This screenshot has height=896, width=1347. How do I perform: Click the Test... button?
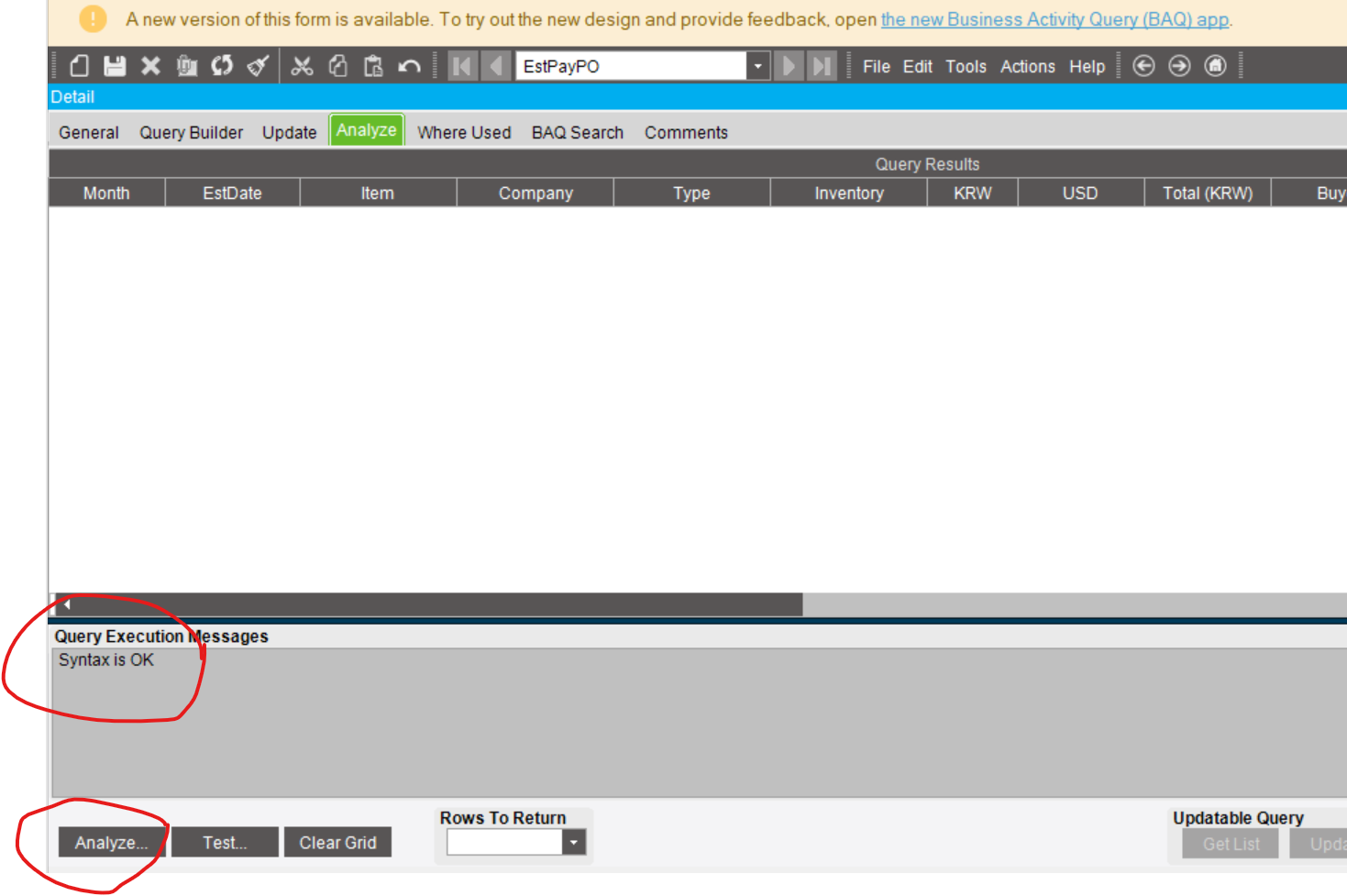point(225,843)
